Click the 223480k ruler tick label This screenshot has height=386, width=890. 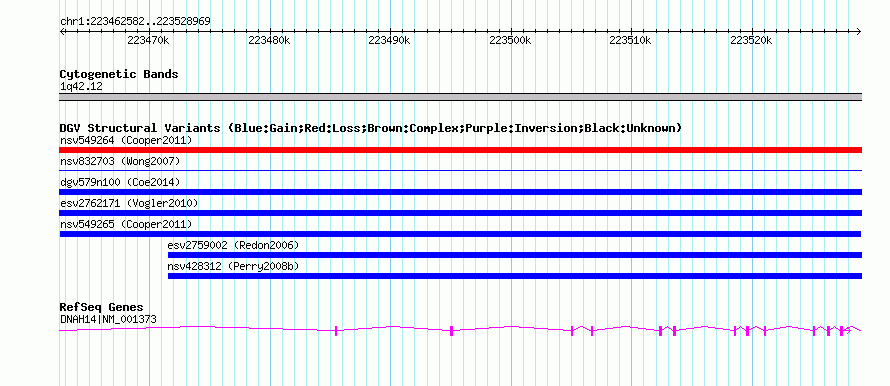[269, 41]
